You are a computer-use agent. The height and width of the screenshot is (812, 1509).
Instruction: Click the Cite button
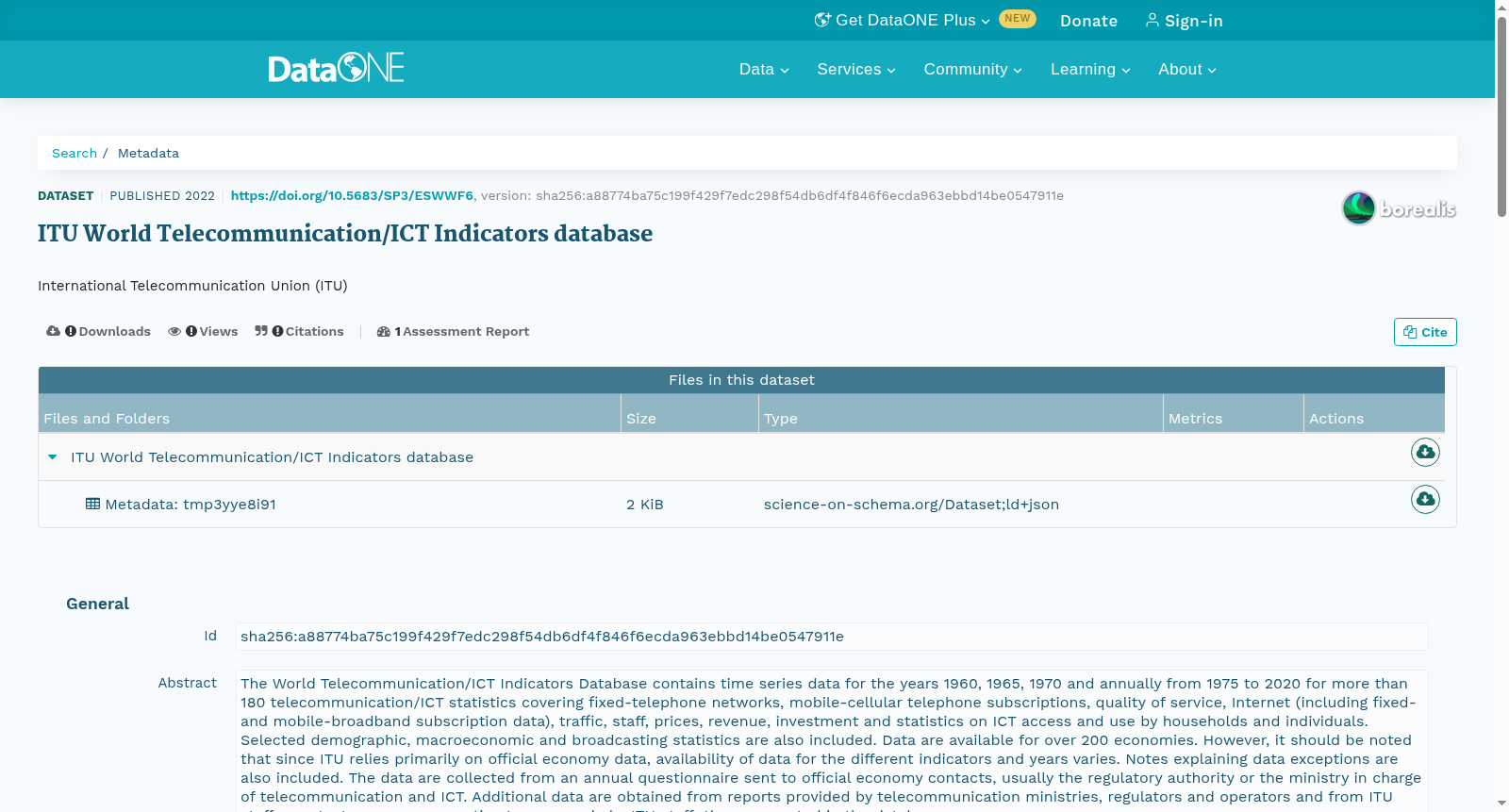click(x=1425, y=332)
